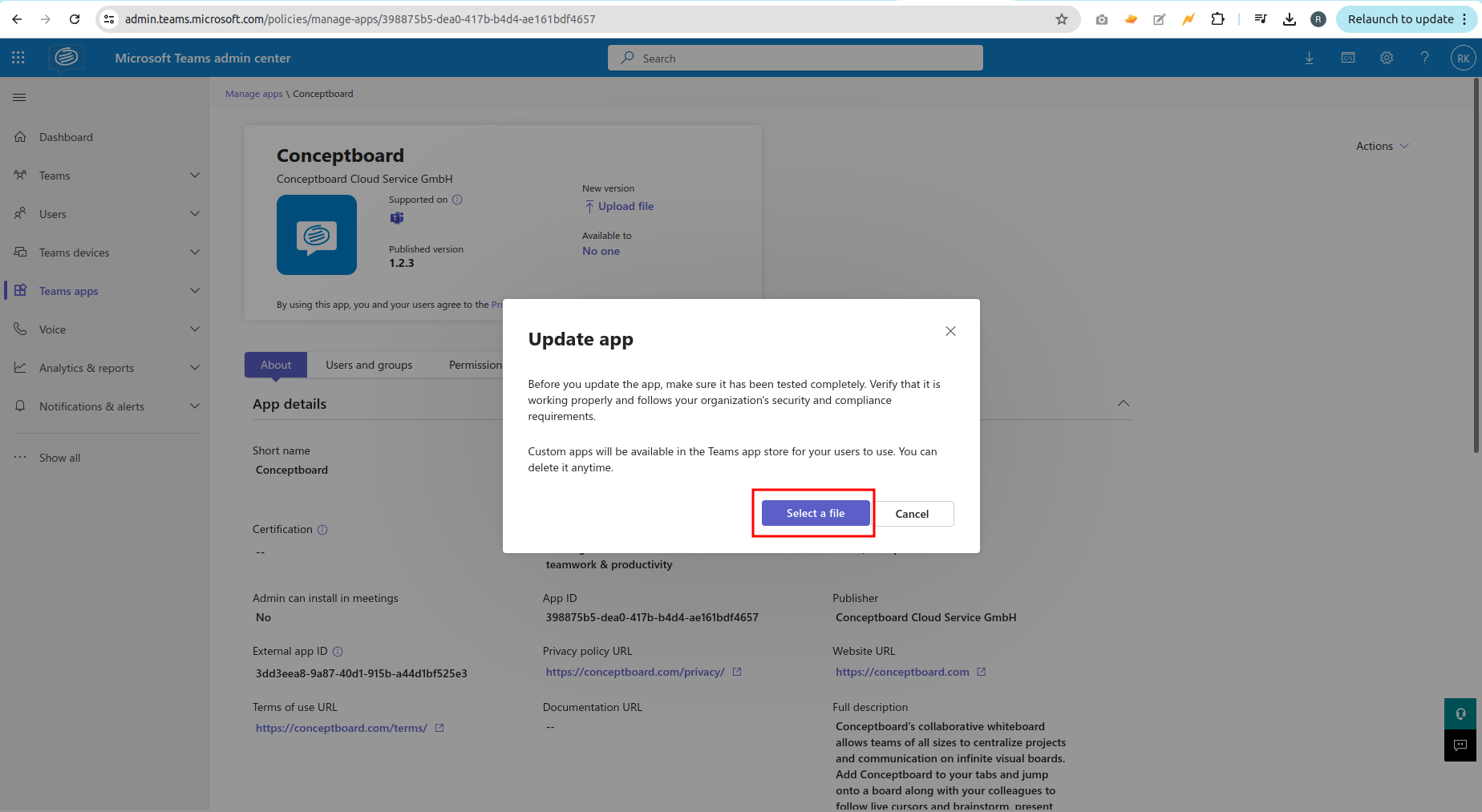Collapse the App details section

tap(1123, 403)
